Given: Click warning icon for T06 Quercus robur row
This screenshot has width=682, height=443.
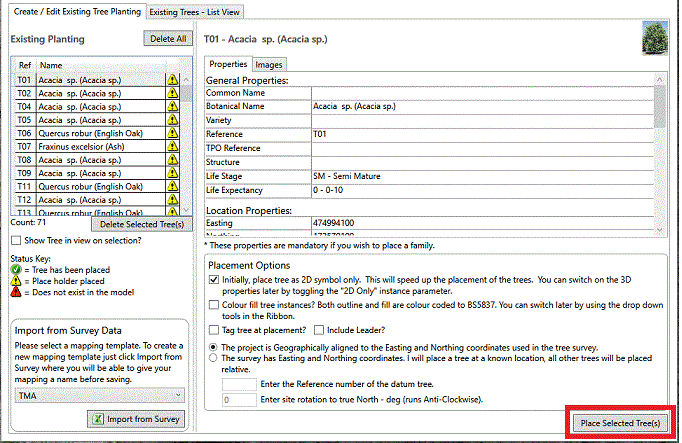Looking at the screenshot, I should pos(172,133).
